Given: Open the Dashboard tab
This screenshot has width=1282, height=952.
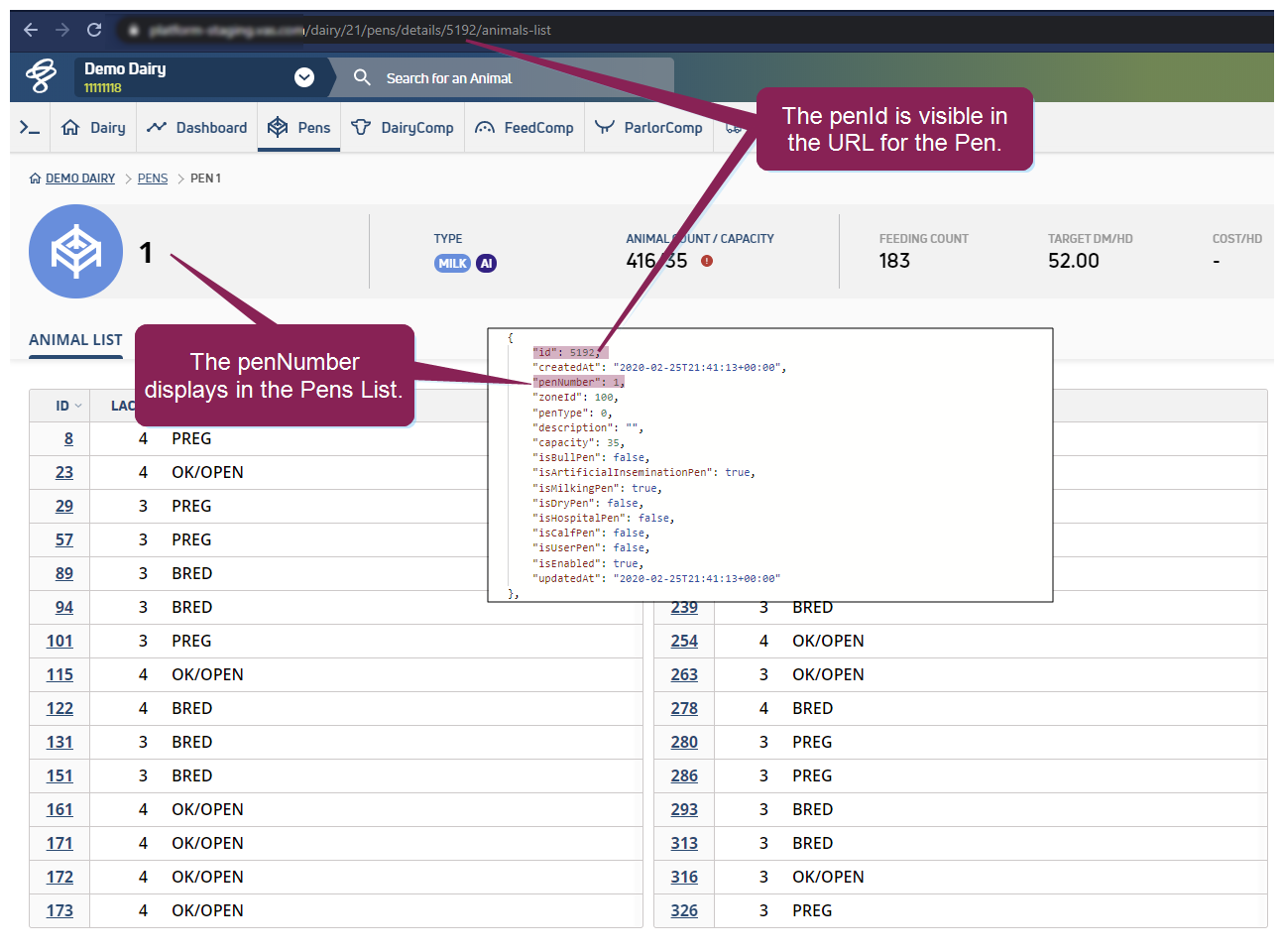Looking at the screenshot, I should click(x=197, y=128).
